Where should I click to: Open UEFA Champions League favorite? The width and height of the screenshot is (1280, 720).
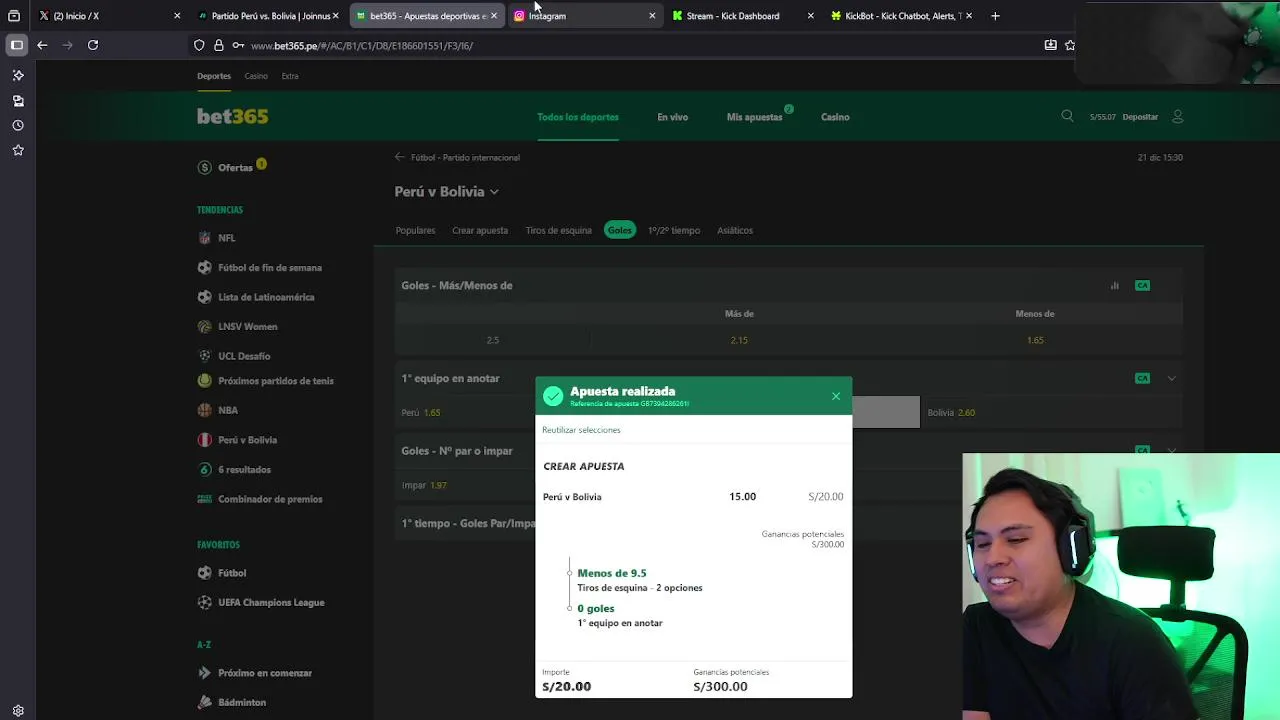(271, 603)
